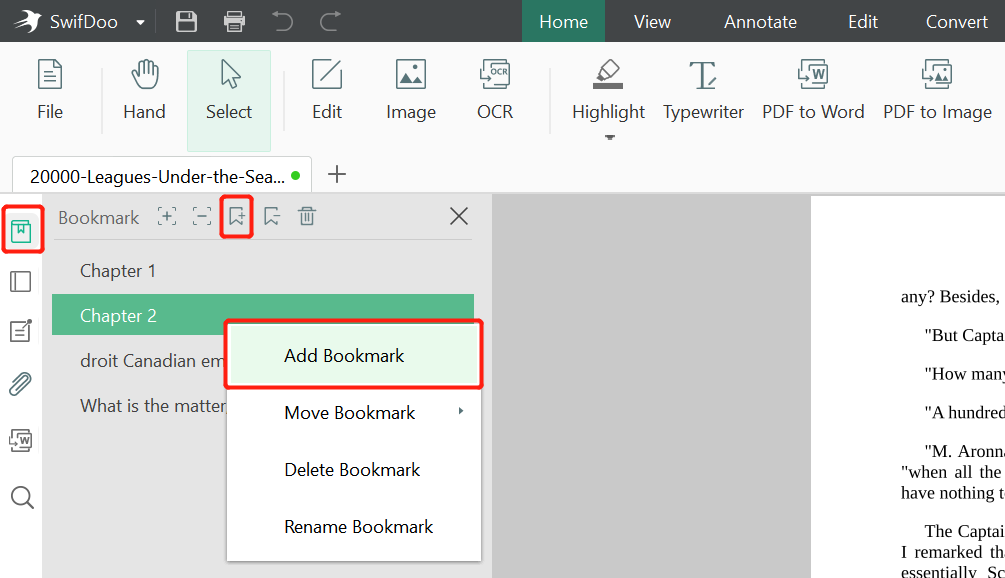Viewport: 1005px width, 578px height.
Task: Click the Highlight tool icon
Action: (608, 73)
